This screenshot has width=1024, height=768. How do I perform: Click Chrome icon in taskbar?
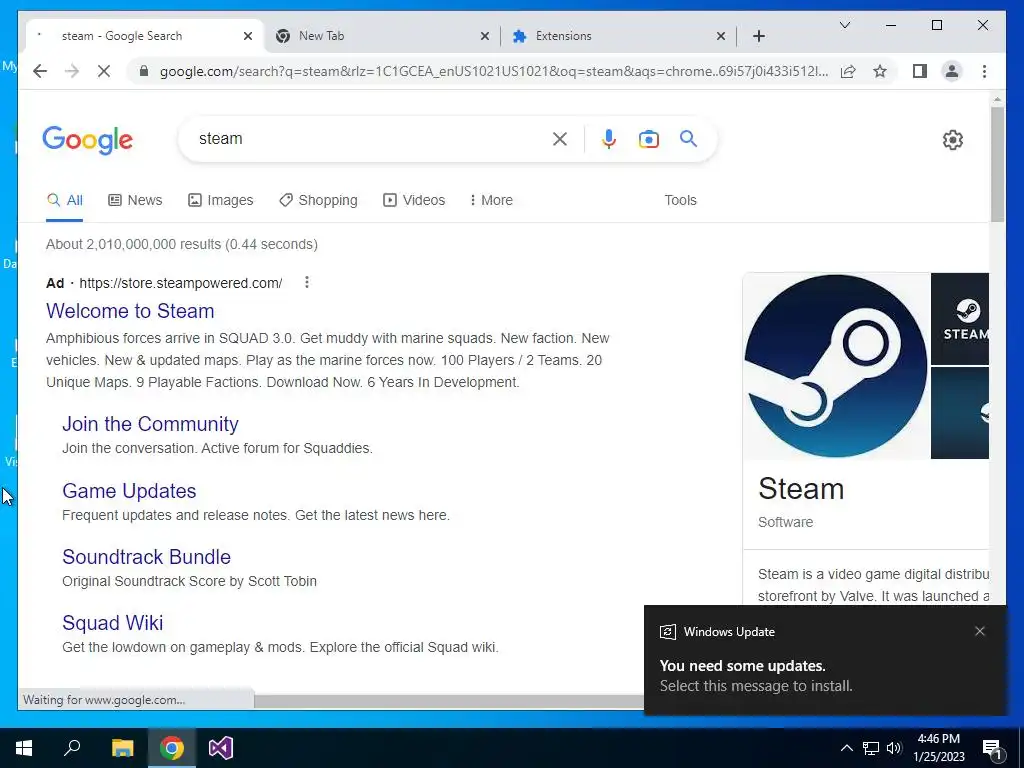click(172, 748)
